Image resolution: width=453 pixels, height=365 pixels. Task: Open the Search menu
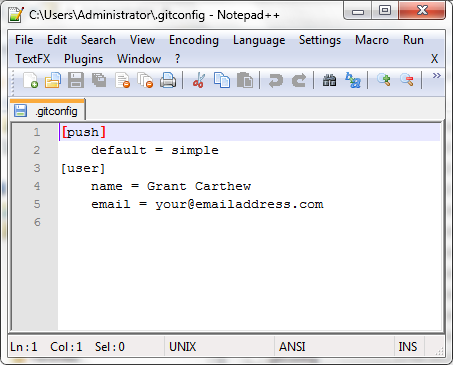click(98, 40)
